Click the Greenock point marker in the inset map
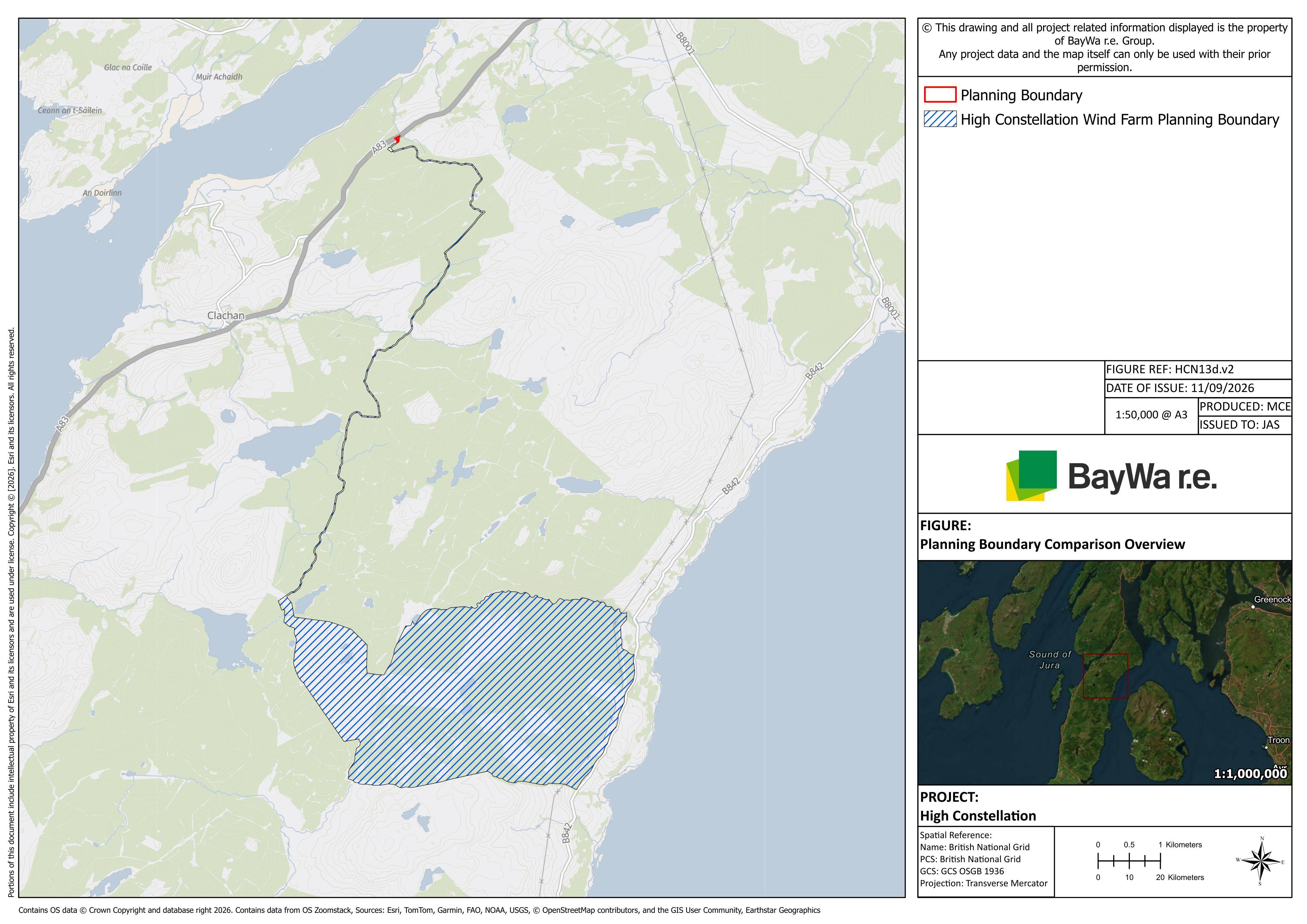The height and width of the screenshot is (924, 1307). (x=1253, y=607)
